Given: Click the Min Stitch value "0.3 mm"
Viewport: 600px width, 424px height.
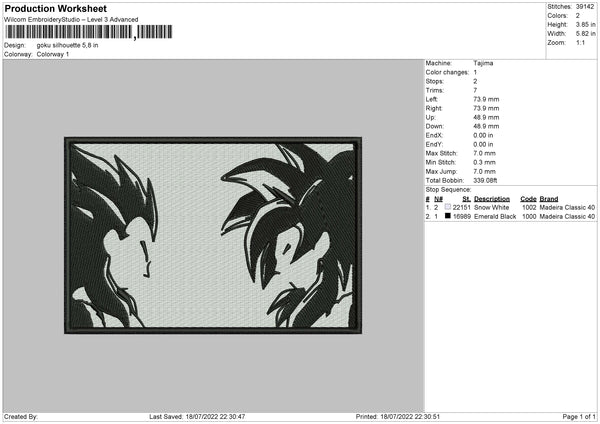Looking at the screenshot, I should click(x=484, y=163).
